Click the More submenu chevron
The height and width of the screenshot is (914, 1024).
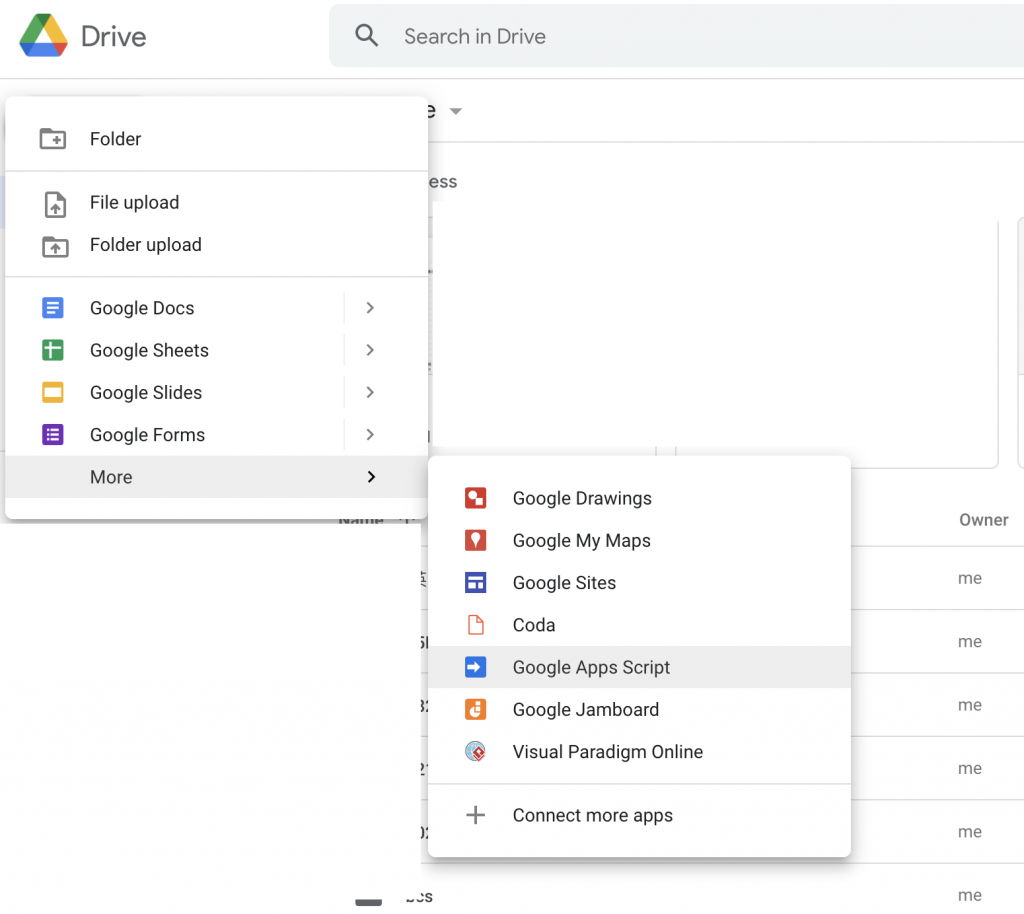[371, 477]
